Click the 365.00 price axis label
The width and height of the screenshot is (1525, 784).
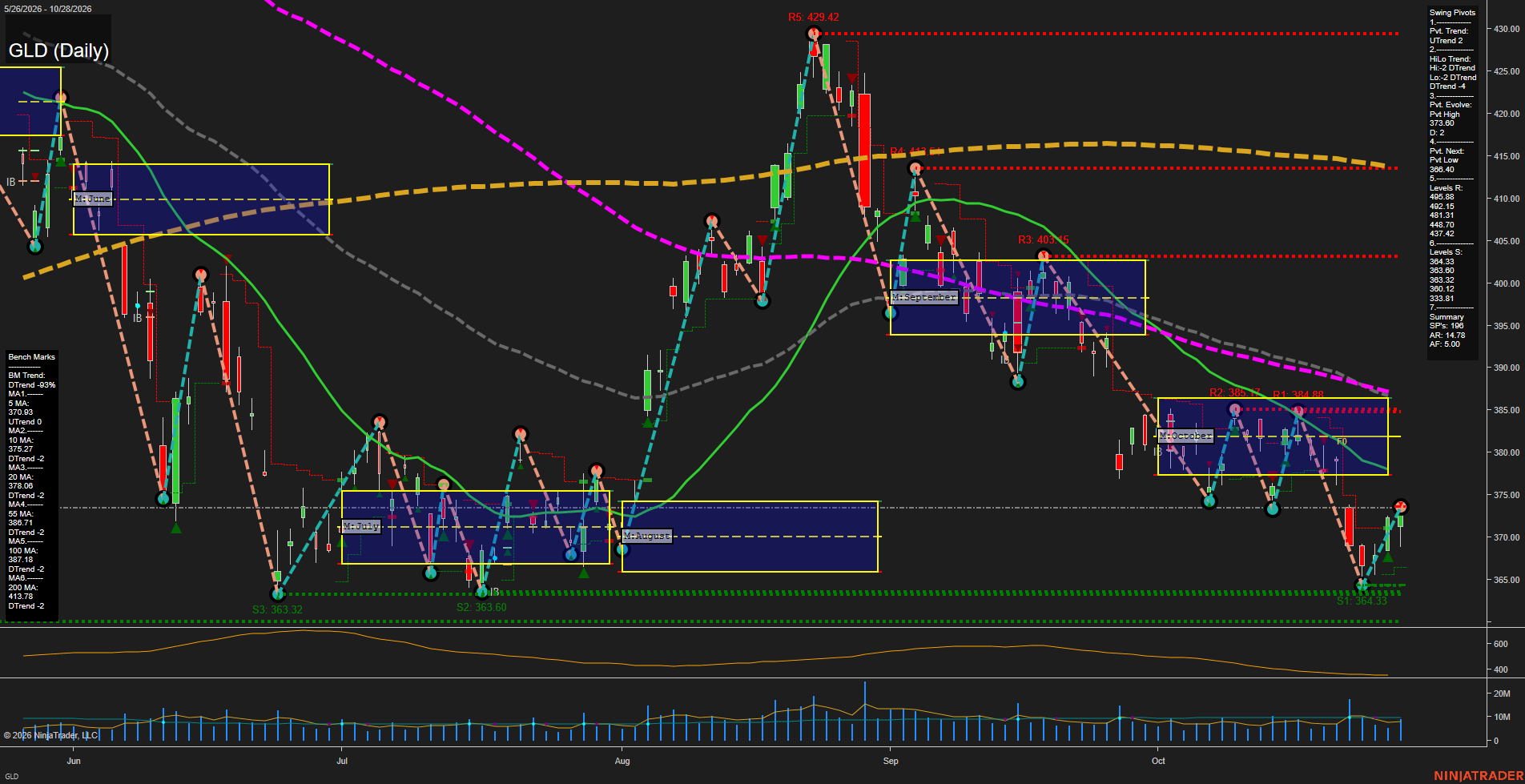coord(1506,580)
